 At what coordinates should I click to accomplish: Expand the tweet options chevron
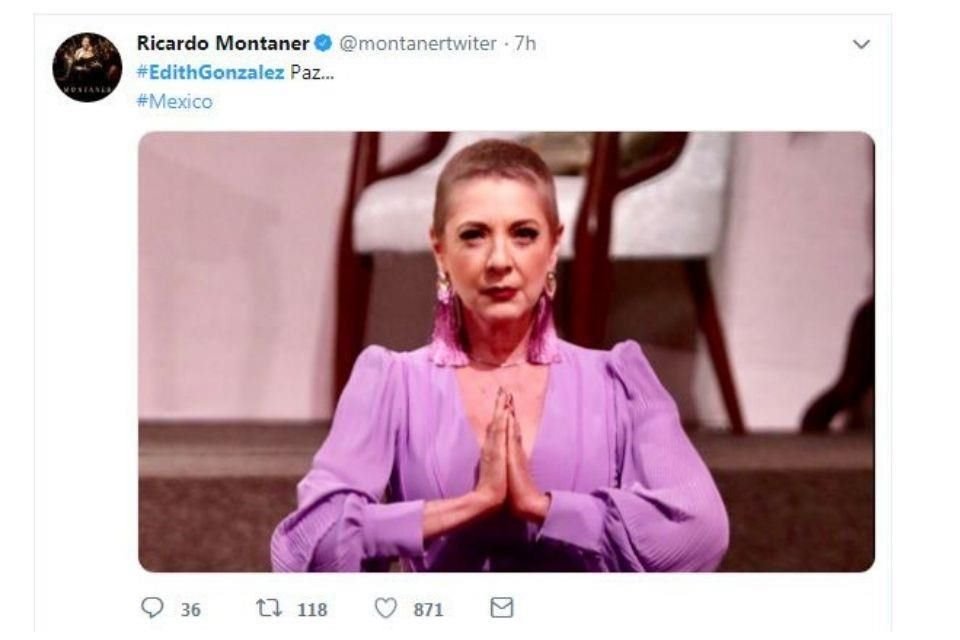click(x=860, y=45)
